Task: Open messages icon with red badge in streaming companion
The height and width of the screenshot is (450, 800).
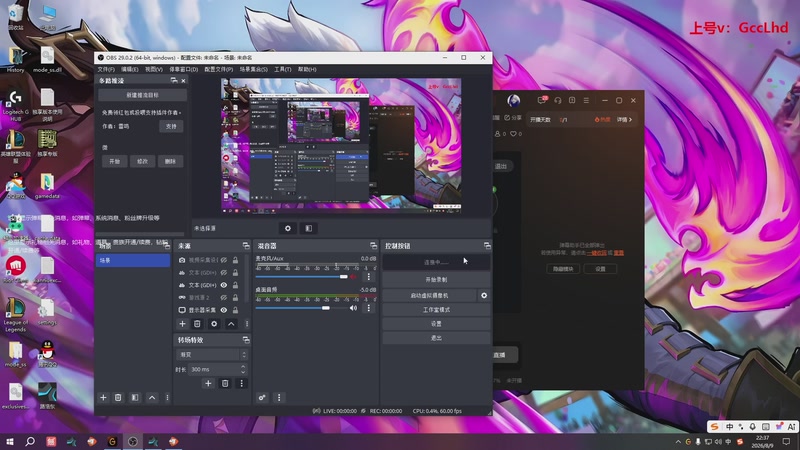Action: (x=542, y=100)
